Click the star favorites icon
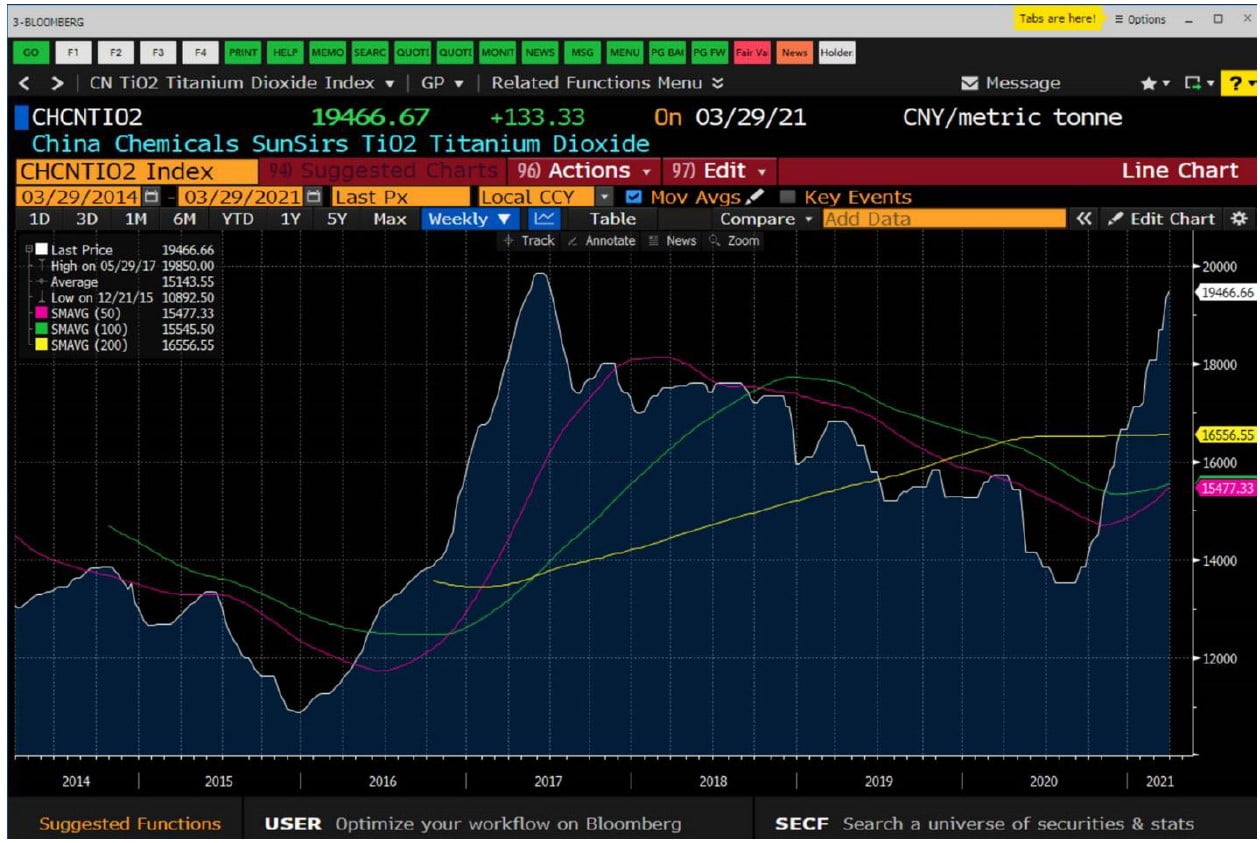Viewport: 1260px width, 843px height. point(1149,83)
